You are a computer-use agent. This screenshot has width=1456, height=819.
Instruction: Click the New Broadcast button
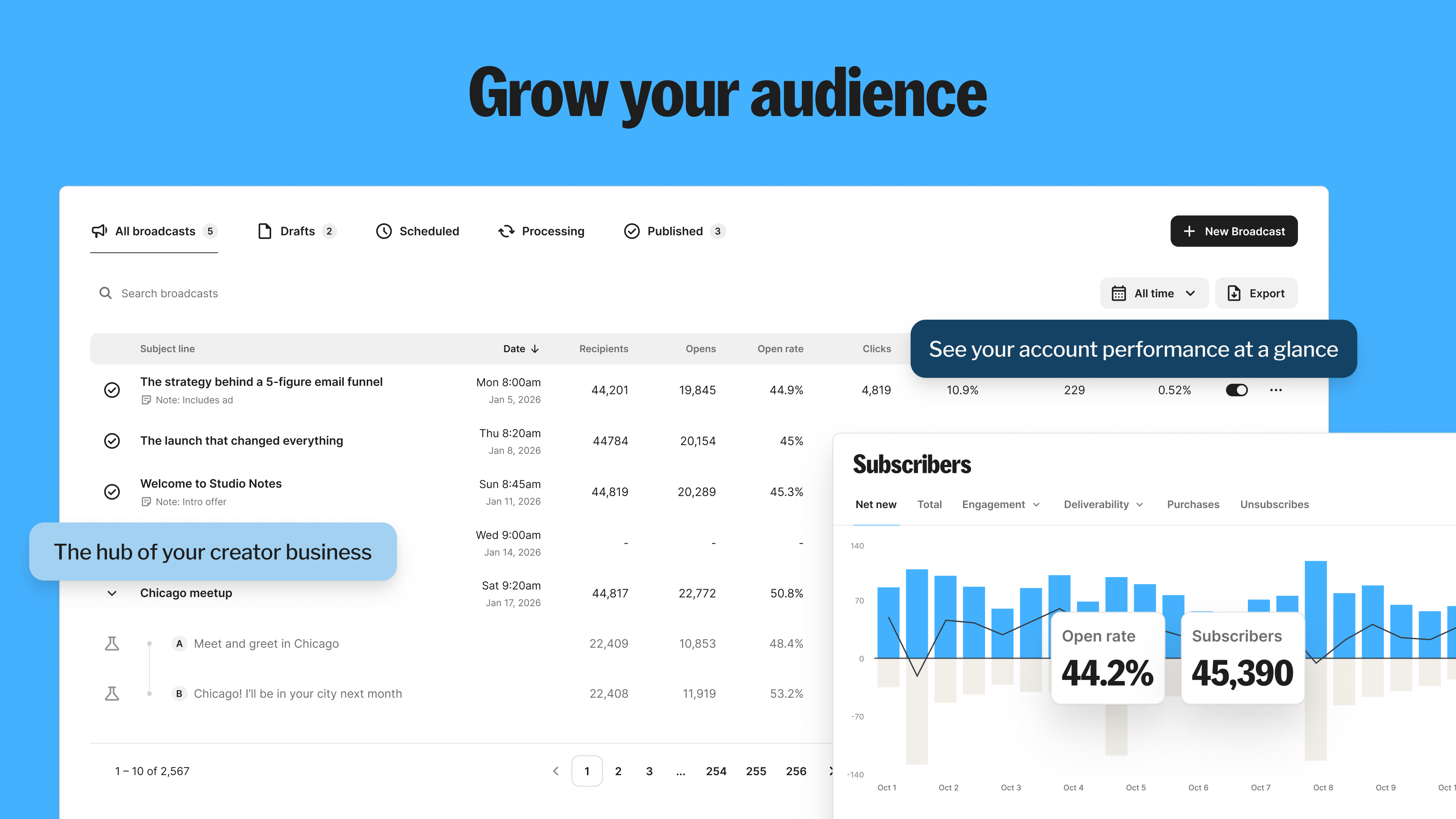[1233, 231]
